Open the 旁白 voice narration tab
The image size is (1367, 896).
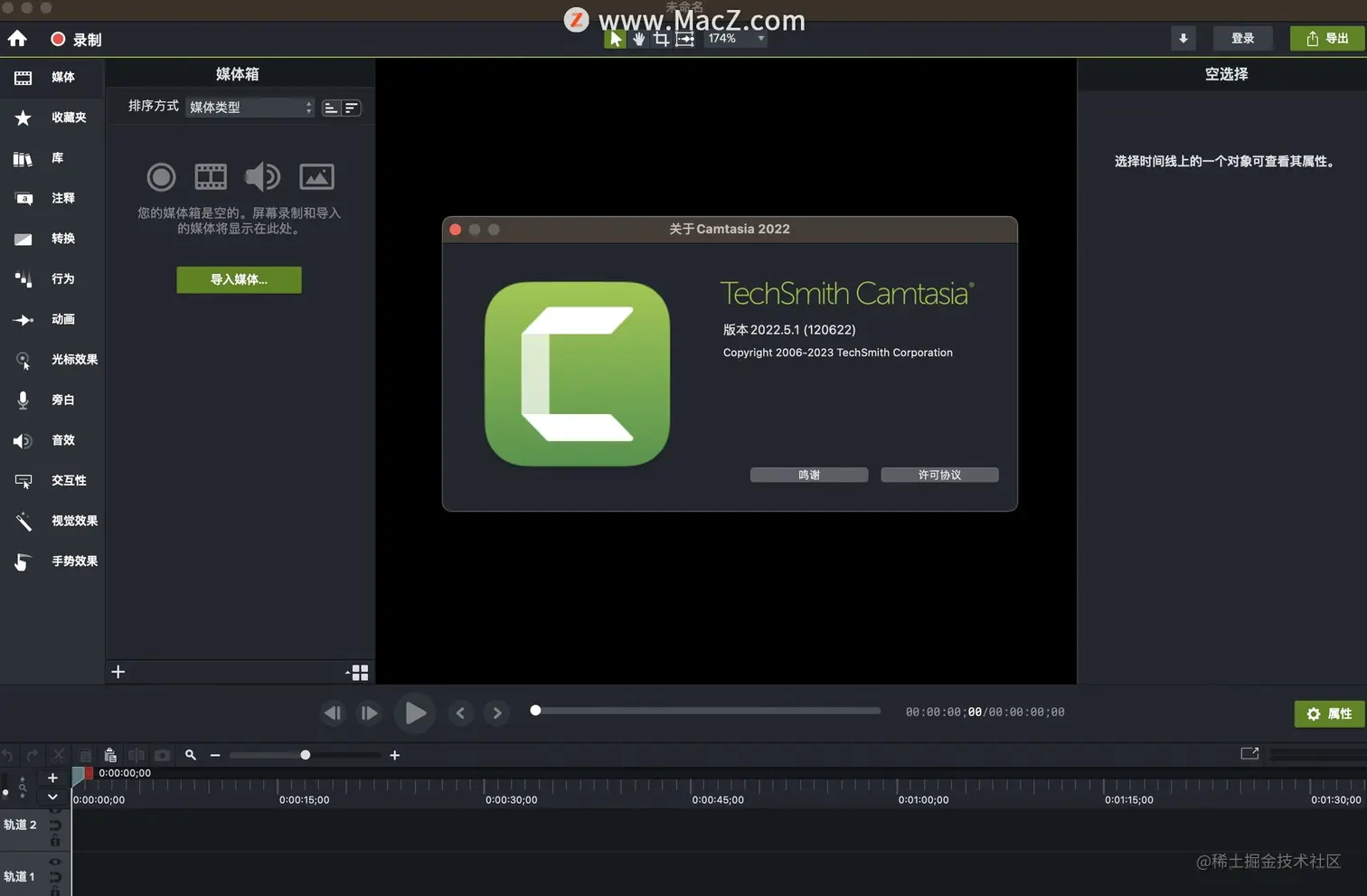52,400
